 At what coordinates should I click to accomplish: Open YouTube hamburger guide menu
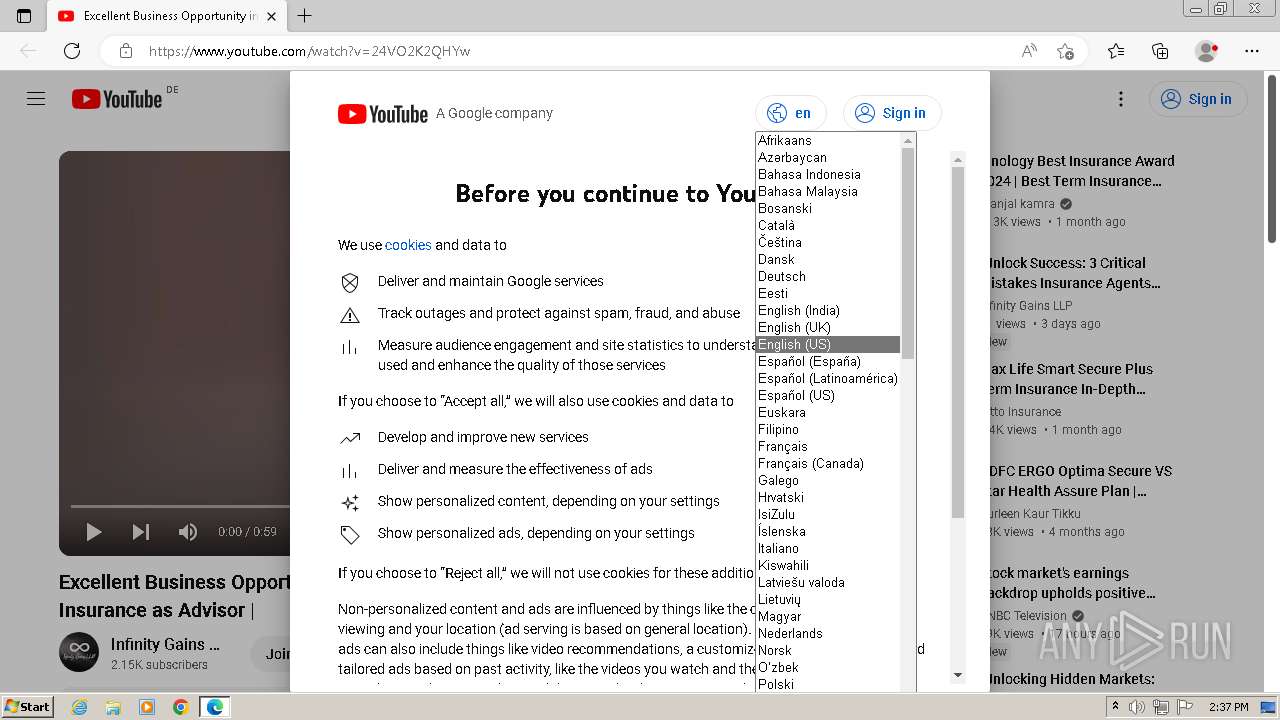click(36, 99)
